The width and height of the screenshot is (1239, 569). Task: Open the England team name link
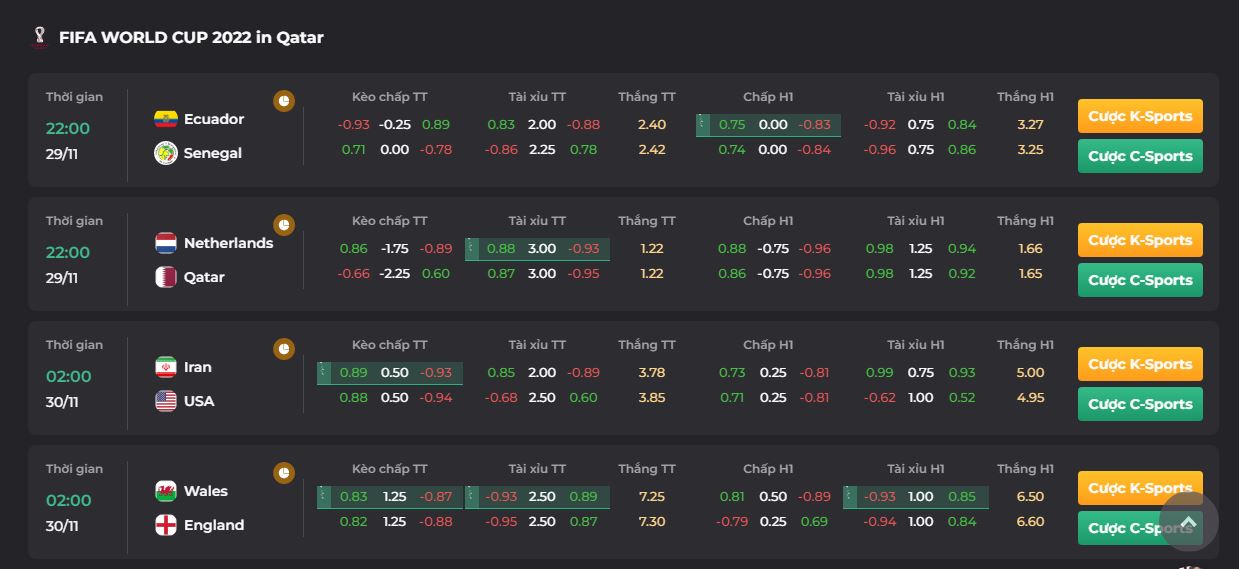click(x=214, y=525)
